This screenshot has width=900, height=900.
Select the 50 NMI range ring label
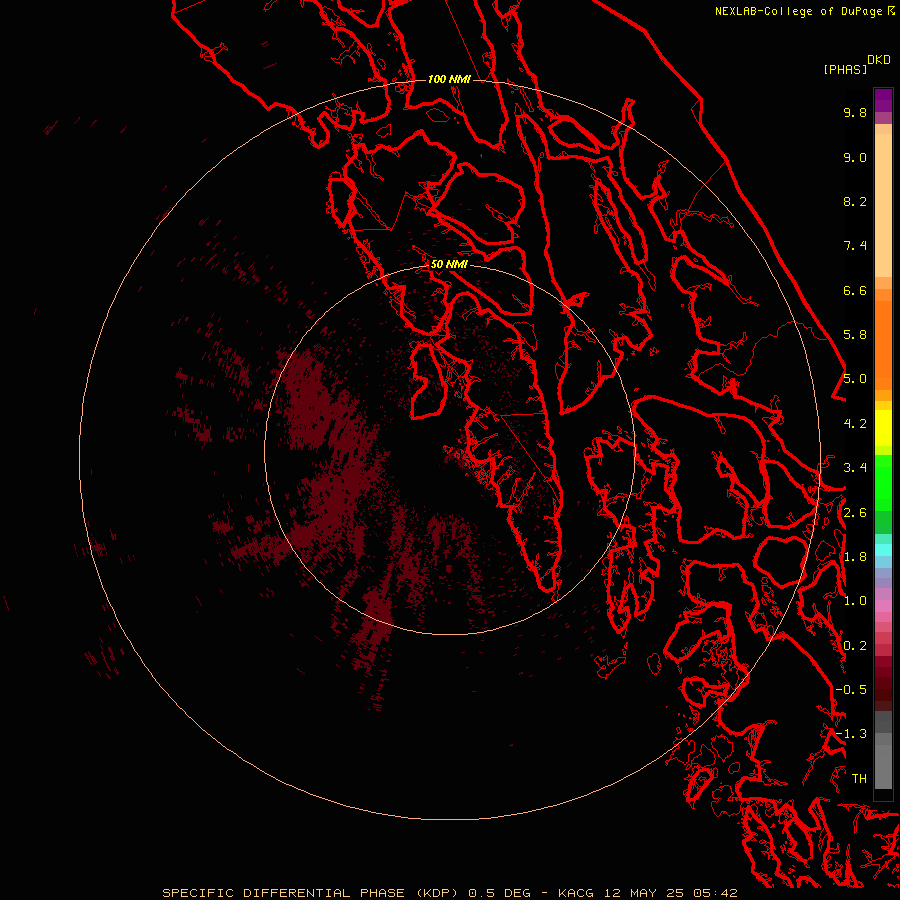click(x=449, y=264)
